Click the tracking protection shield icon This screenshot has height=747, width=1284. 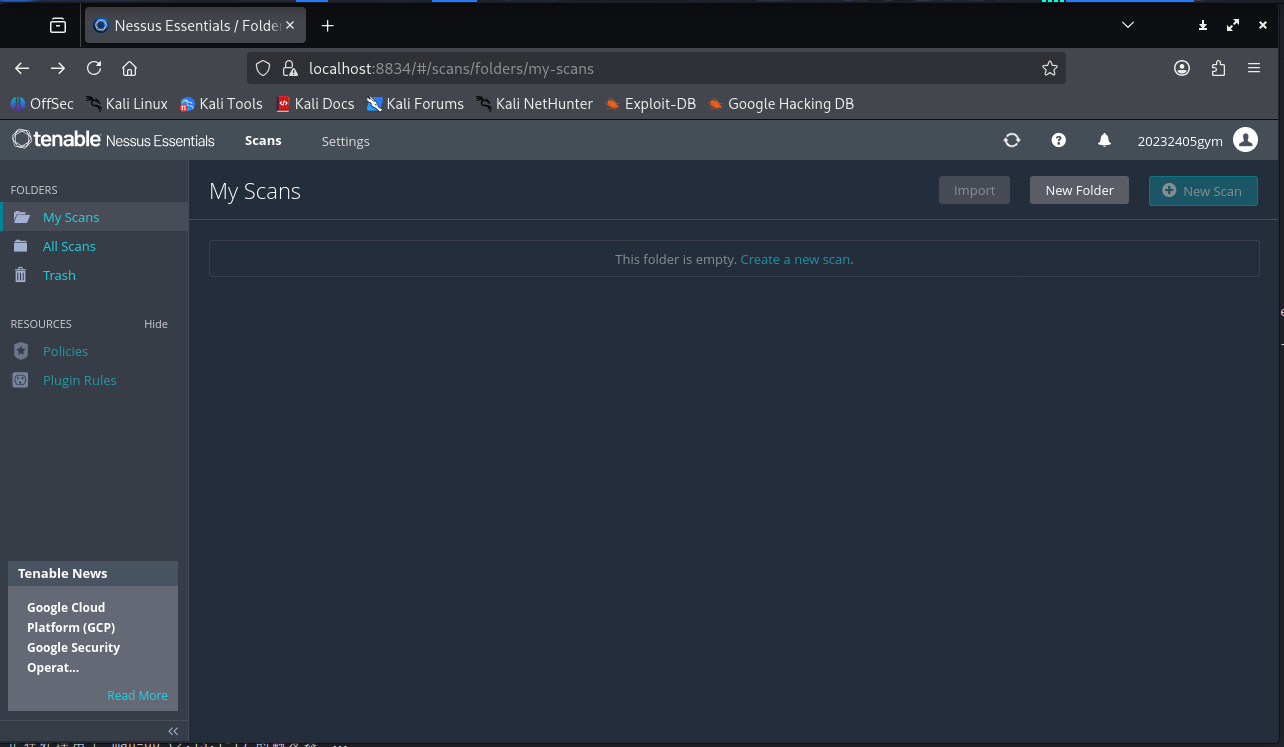[263, 68]
